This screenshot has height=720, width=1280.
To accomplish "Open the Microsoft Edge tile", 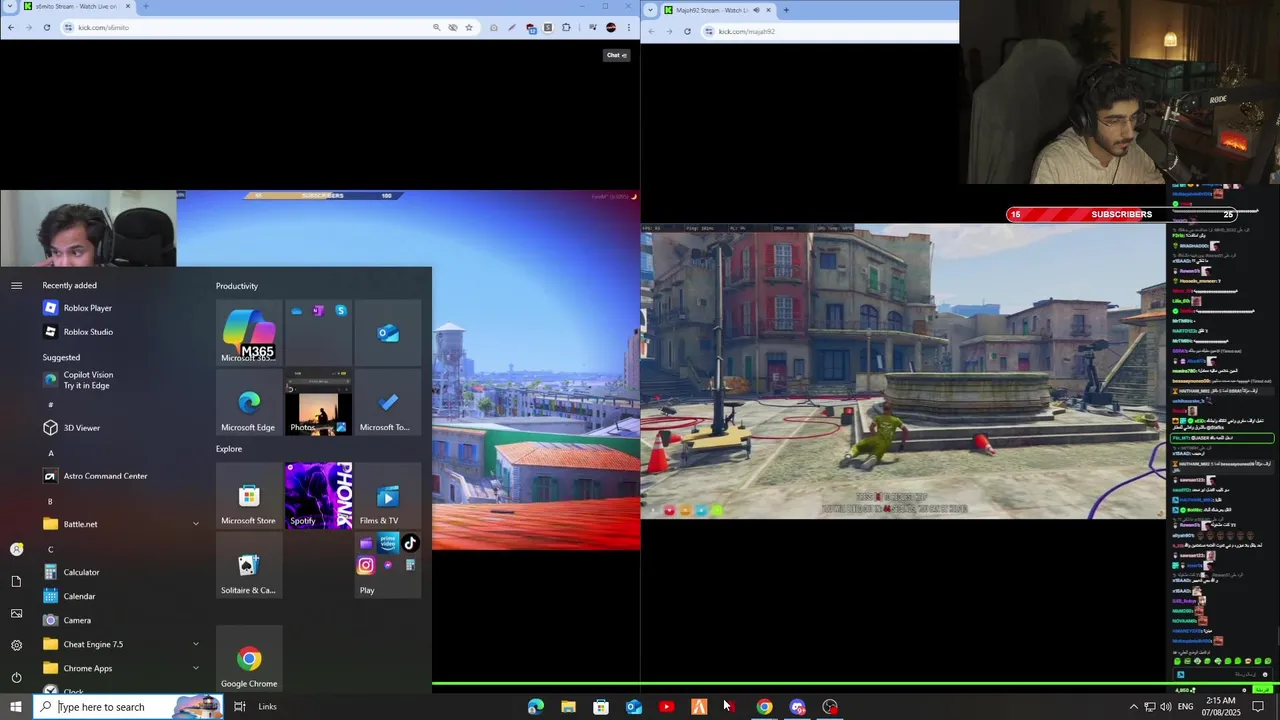I will click(249, 403).
